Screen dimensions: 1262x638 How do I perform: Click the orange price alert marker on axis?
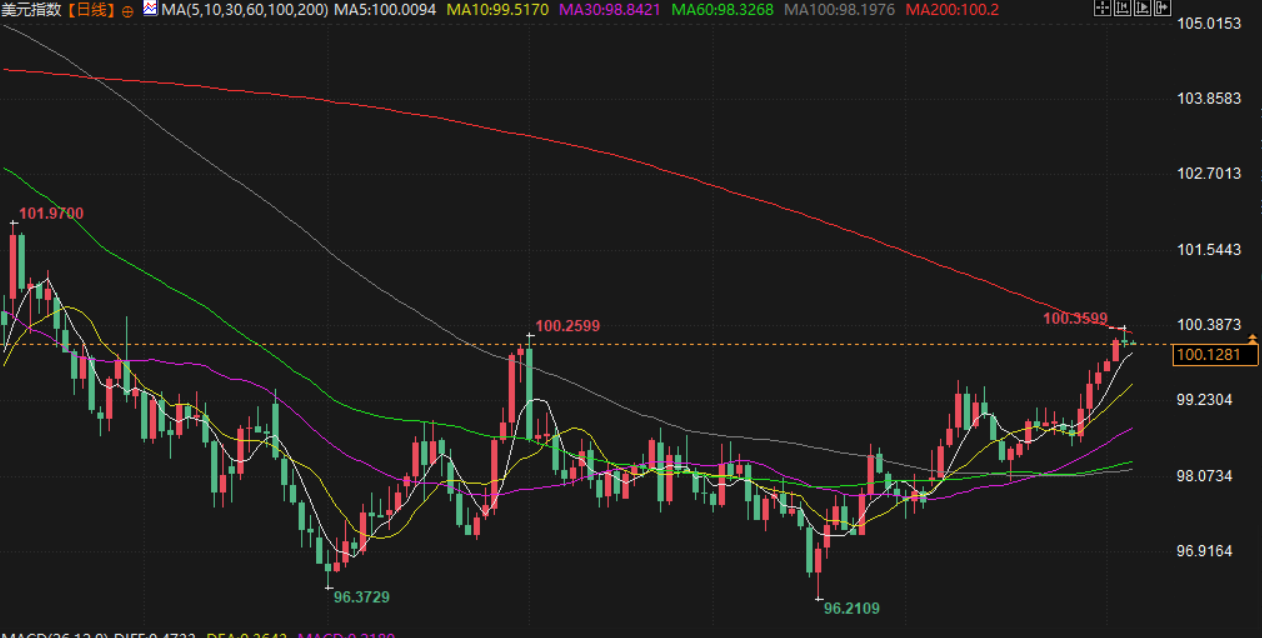(x=1253, y=340)
